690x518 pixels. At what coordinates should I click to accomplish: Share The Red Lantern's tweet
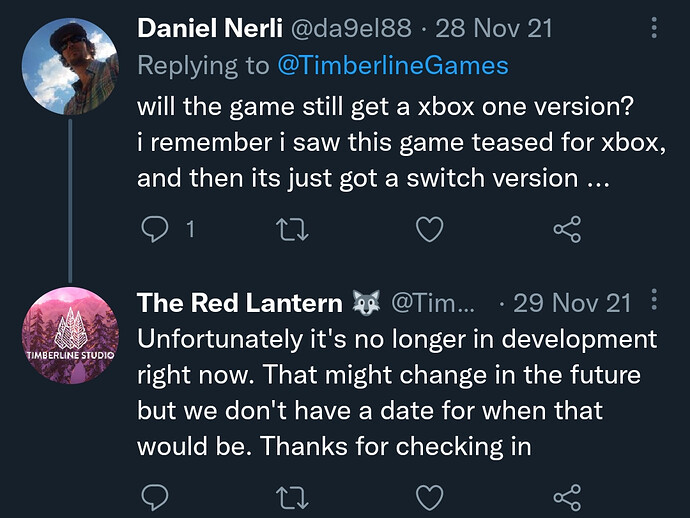tap(567, 497)
